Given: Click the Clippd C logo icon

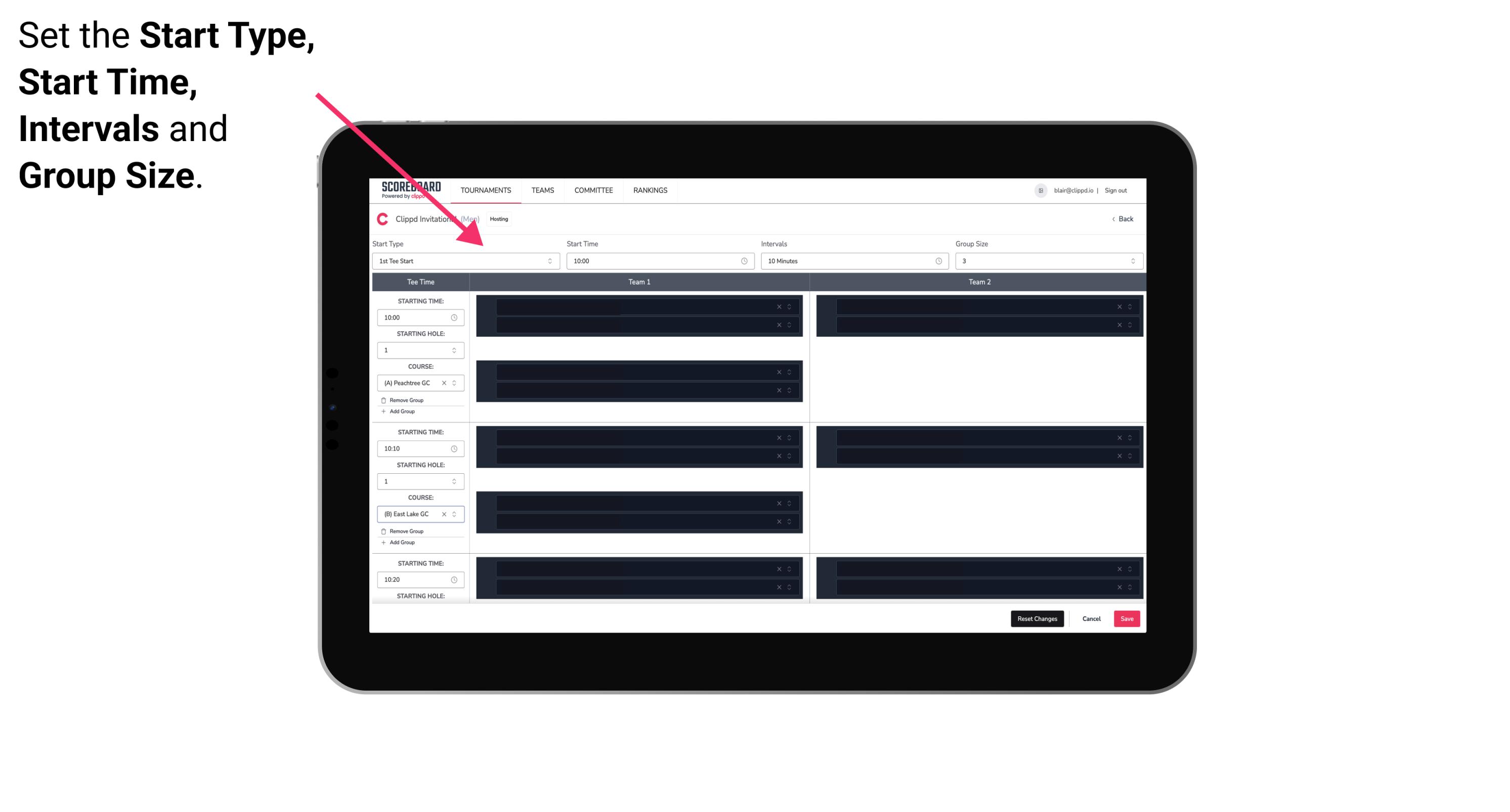Looking at the screenshot, I should point(381,219).
